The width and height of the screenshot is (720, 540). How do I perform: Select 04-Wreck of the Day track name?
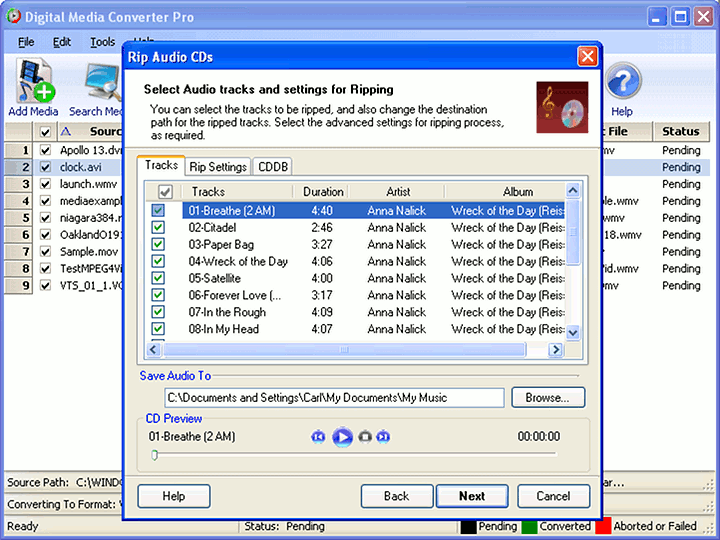pyautogui.click(x=238, y=262)
